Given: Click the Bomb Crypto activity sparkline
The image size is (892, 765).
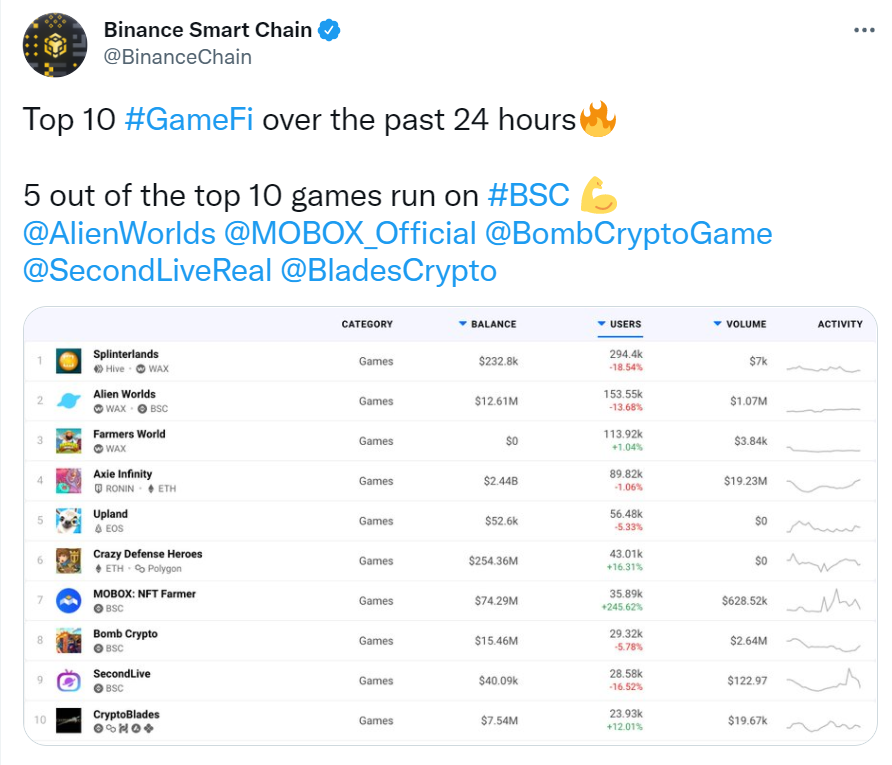Looking at the screenshot, I should [823, 644].
